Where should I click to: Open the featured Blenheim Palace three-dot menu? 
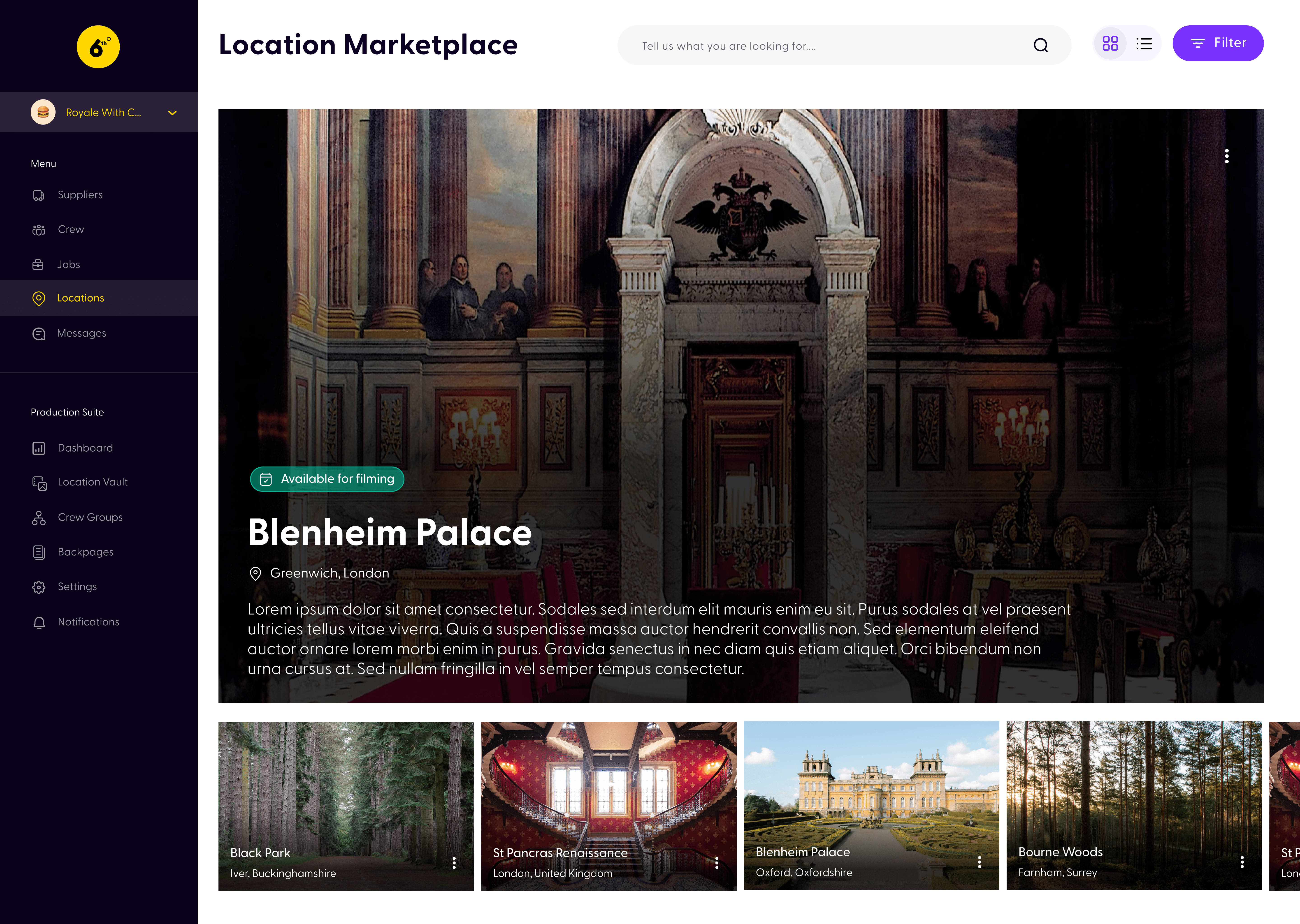[1227, 156]
